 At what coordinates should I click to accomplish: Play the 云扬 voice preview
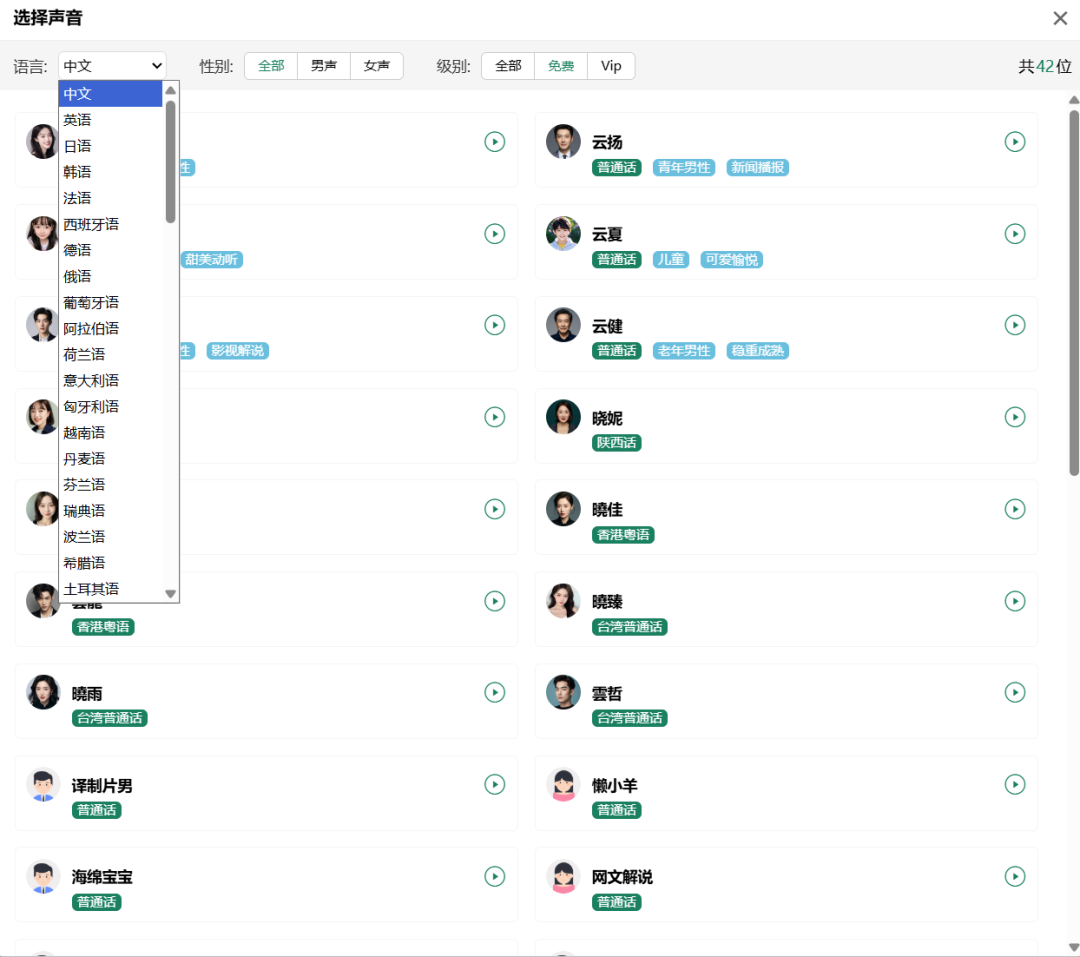[1015, 142]
